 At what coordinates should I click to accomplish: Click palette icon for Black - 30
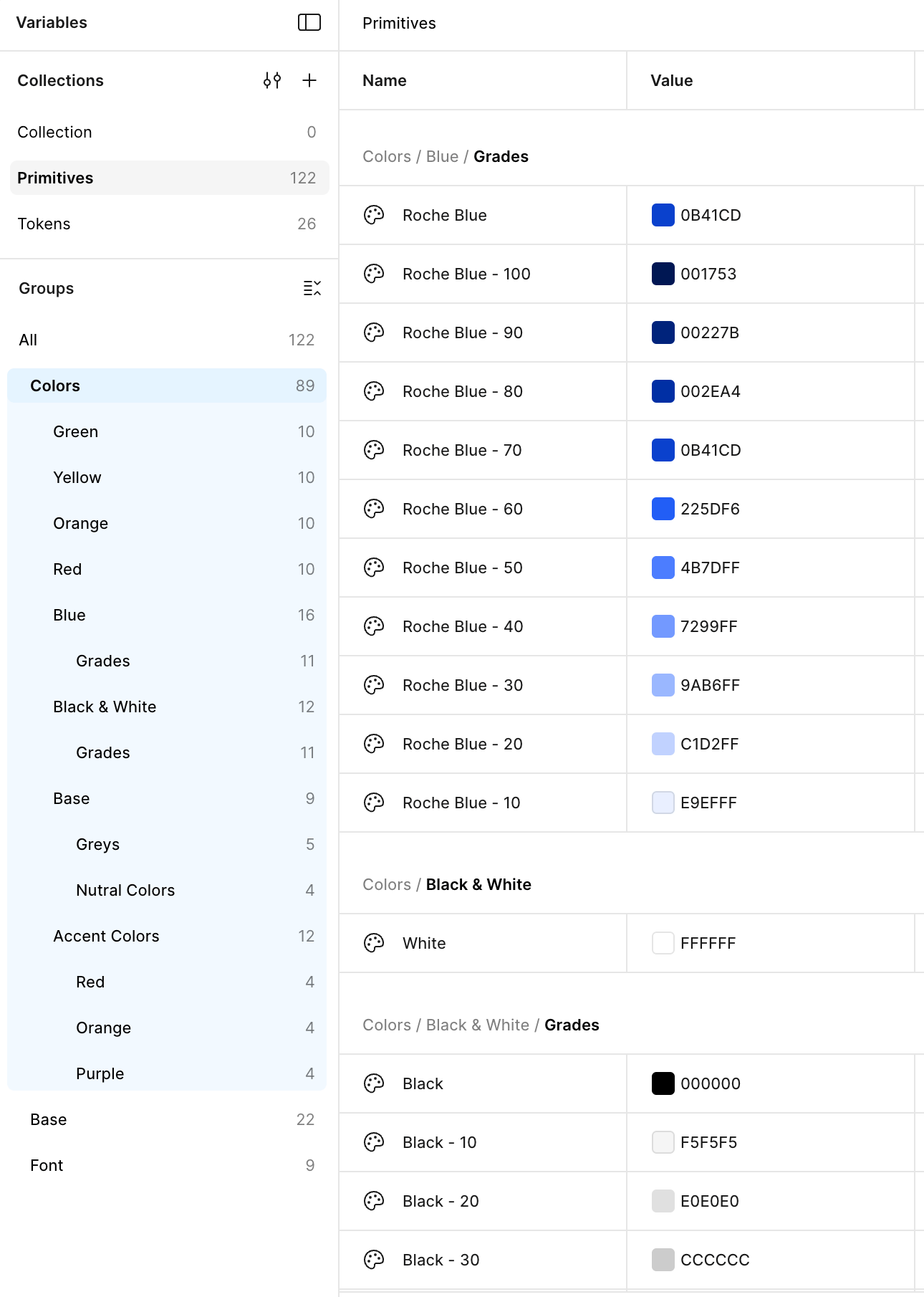coord(374,1260)
